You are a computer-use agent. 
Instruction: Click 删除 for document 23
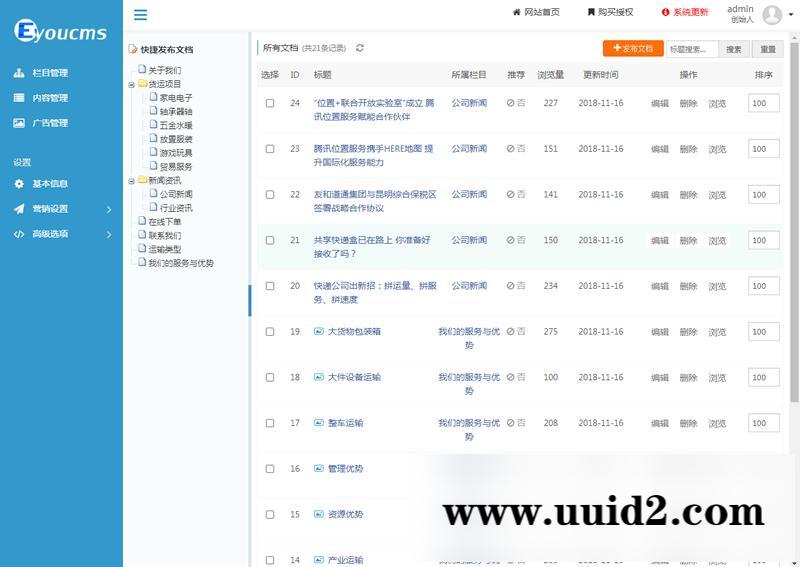coord(688,150)
